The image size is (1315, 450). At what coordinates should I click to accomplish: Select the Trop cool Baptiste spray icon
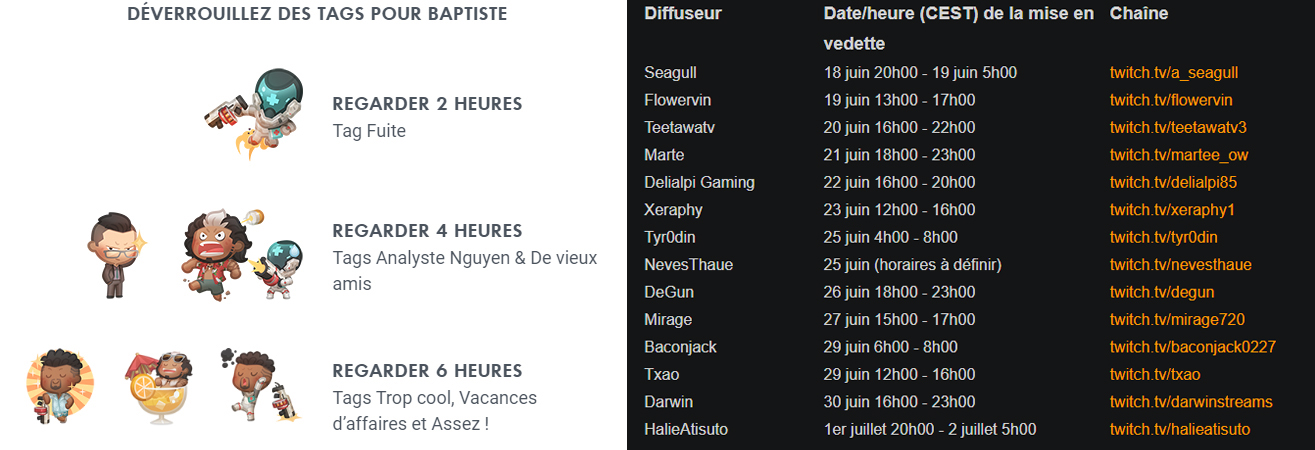click(59, 385)
